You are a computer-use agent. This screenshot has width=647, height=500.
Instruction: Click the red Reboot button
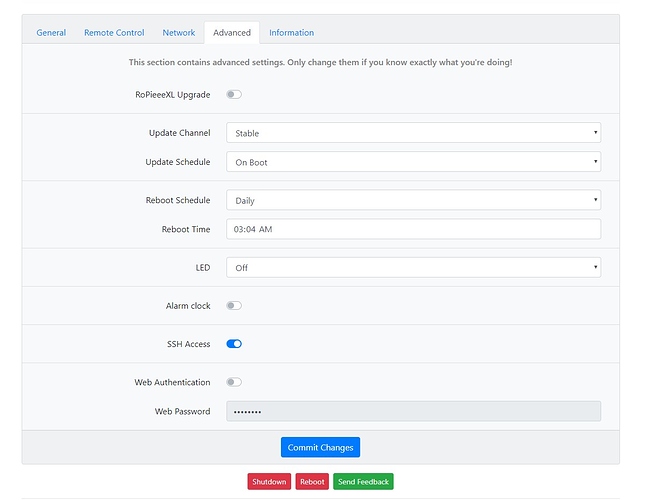point(312,481)
